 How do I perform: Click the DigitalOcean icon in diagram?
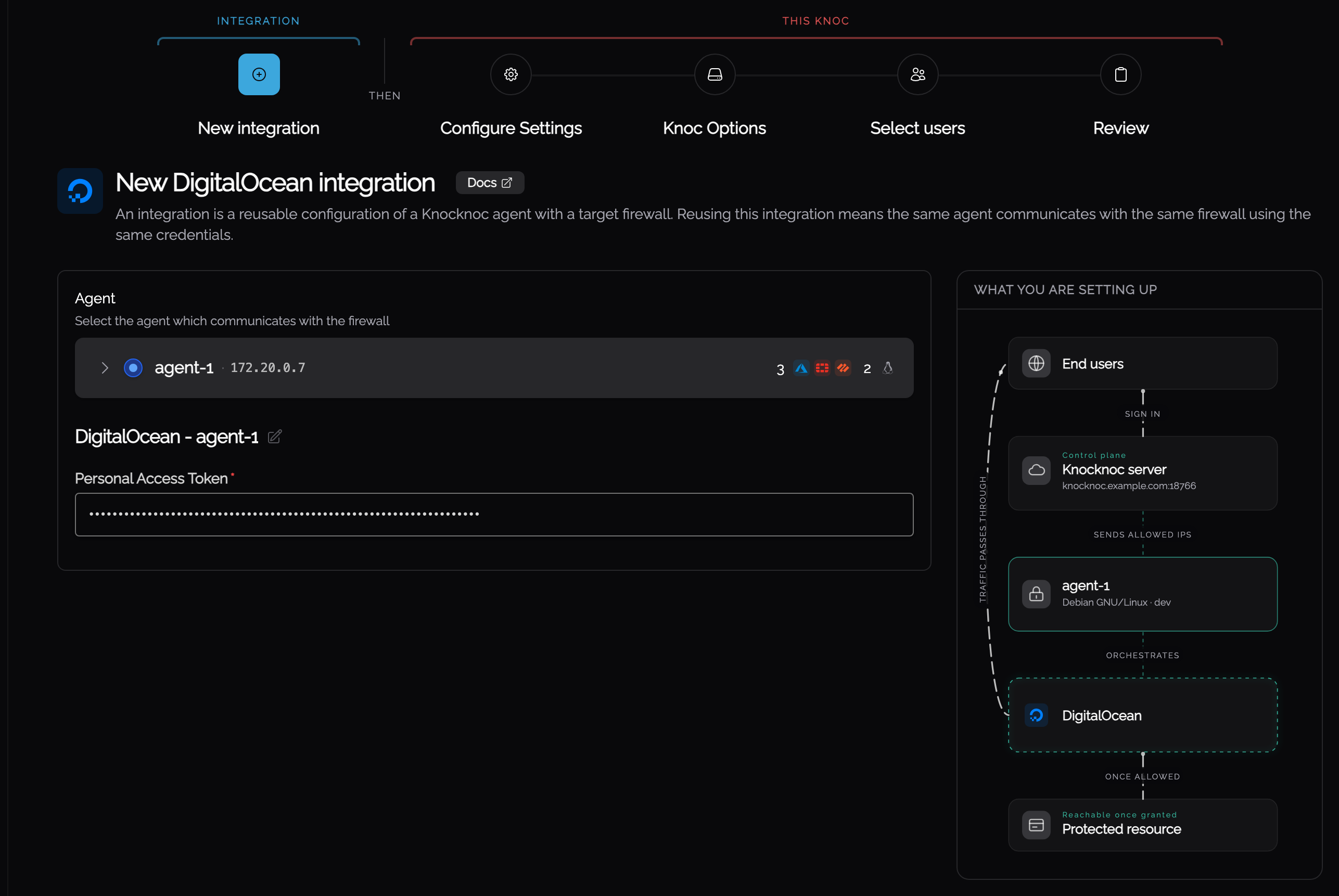1036,715
